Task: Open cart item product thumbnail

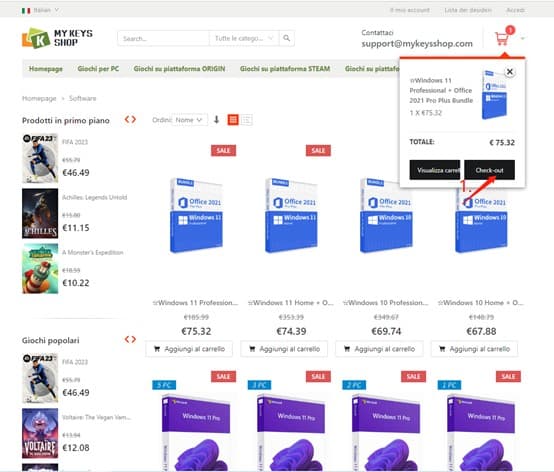Action: pos(494,95)
